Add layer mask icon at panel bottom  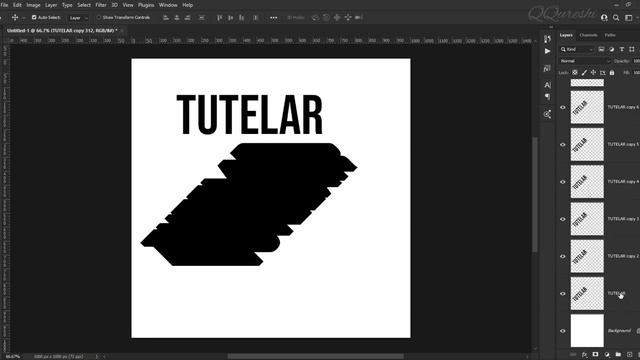[x=596, y=355]
